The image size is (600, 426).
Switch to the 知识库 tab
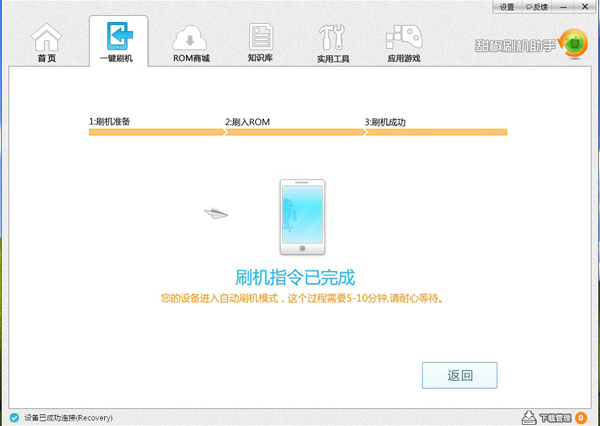[x=260, y=42]
